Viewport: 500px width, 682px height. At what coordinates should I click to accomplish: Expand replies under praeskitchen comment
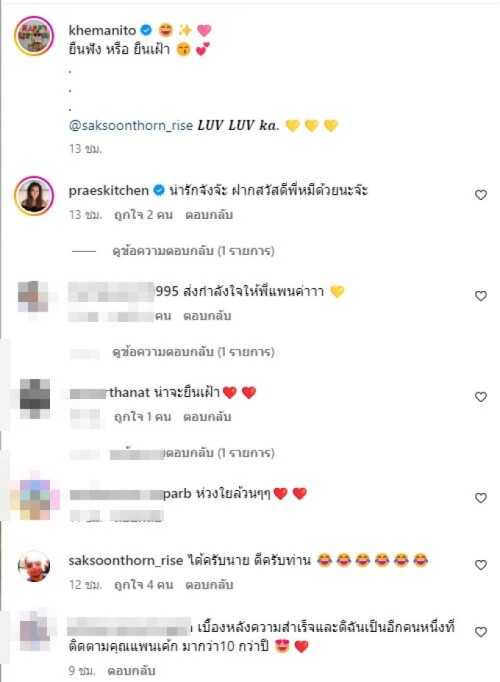pyautogui.click(x=193, y=251)
